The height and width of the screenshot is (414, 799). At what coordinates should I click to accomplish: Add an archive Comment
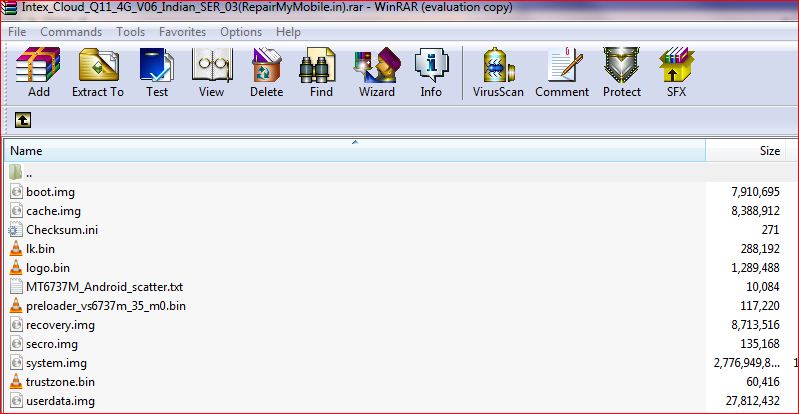pyautogui.click(x=562, y=73)
